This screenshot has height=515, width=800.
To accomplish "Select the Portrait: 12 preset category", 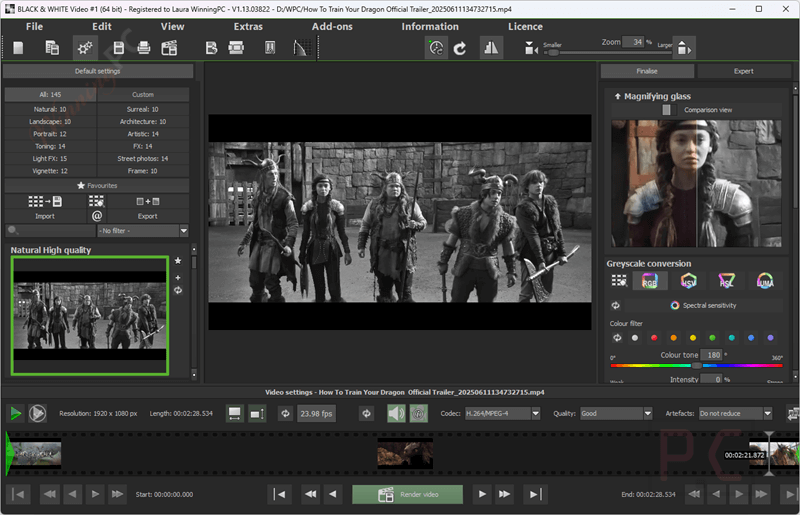I will pyautogui.click(x=50, y=134).
